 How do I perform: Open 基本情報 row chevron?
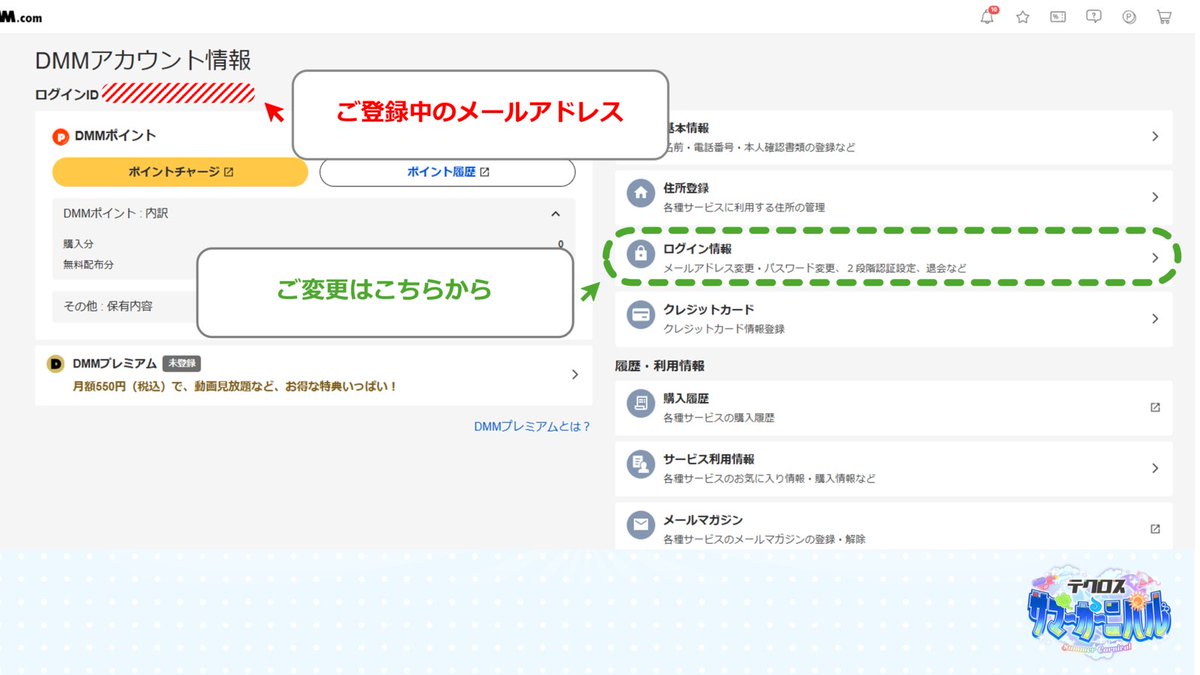tap(1155, 136)
